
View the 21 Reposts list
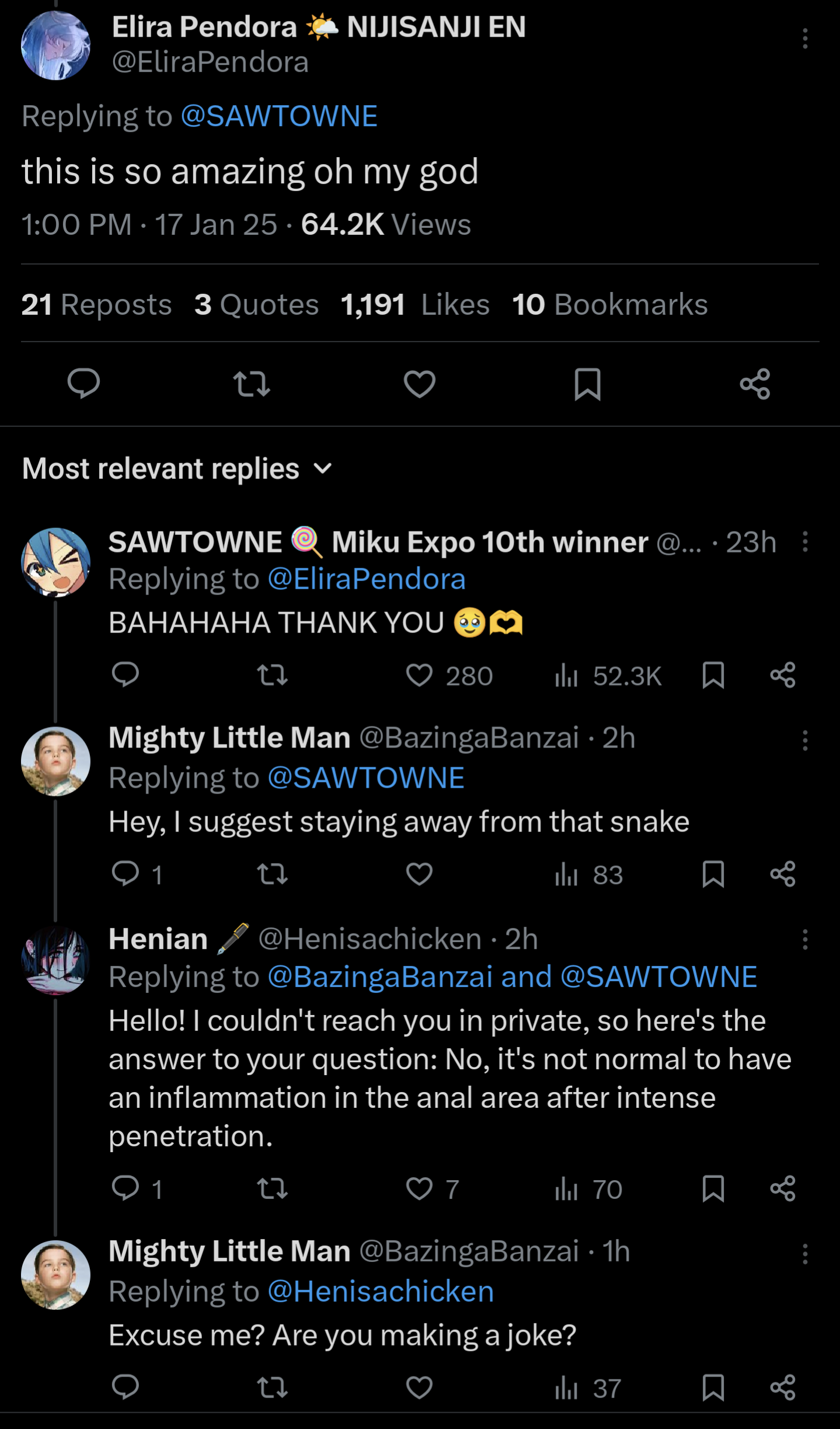[x=96, y=305]
